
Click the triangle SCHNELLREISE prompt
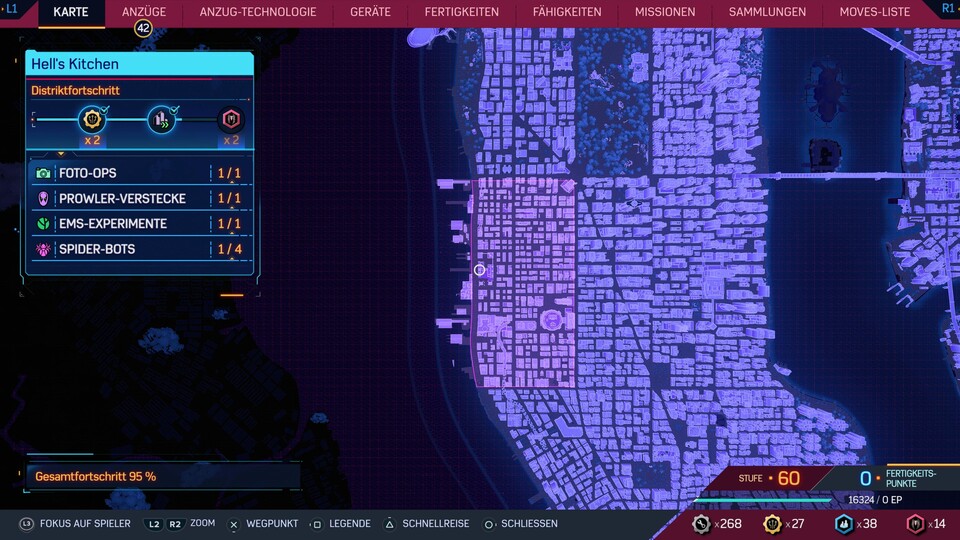[427, 524]
